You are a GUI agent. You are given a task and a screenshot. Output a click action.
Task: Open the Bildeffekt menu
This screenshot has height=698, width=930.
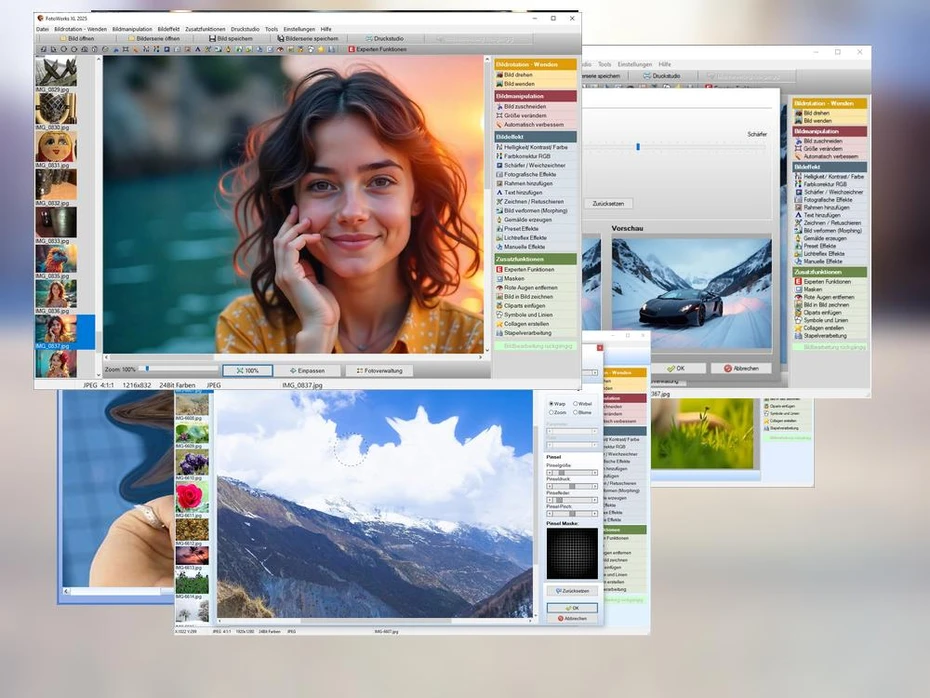point(168,29)
